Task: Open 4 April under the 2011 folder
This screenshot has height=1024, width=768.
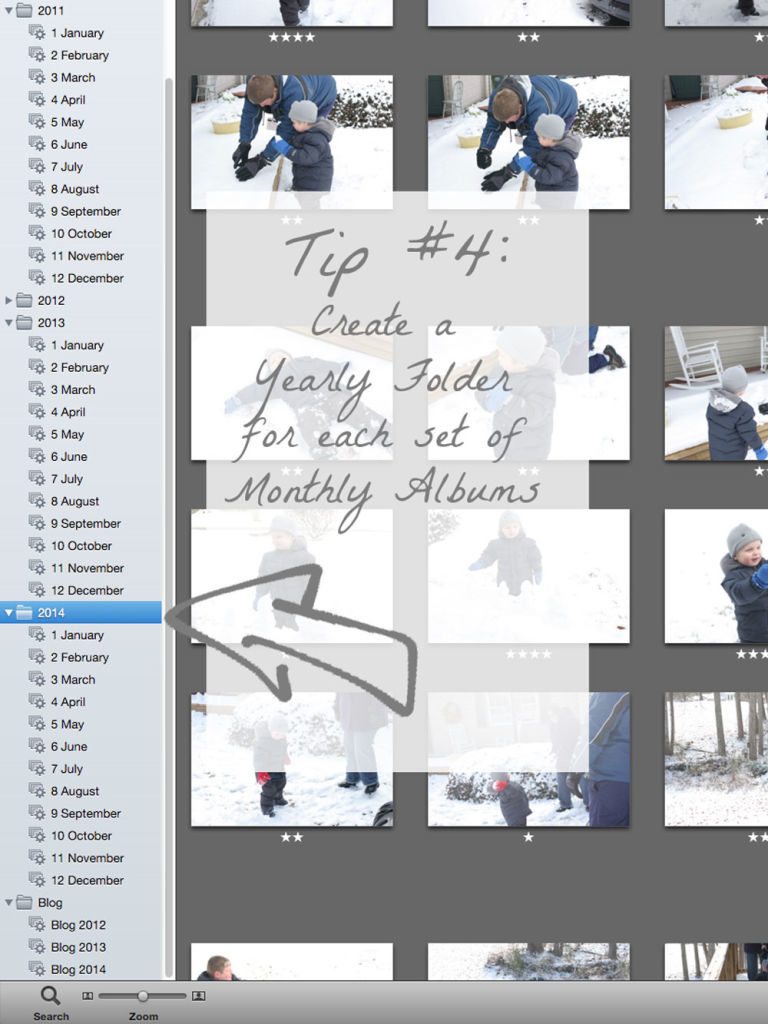Action: pos(68,100)
